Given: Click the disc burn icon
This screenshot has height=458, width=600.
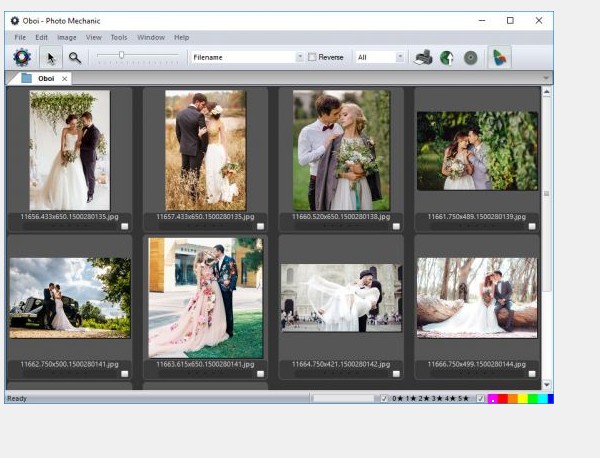Looking at the screenshot, I should click(471, 58).
